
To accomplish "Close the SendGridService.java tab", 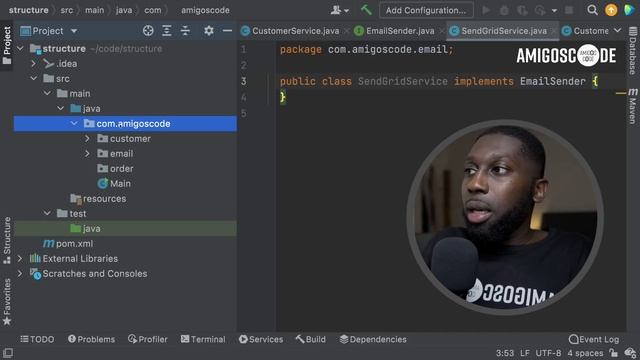I will pyautogui.click(x=553, y=31).
